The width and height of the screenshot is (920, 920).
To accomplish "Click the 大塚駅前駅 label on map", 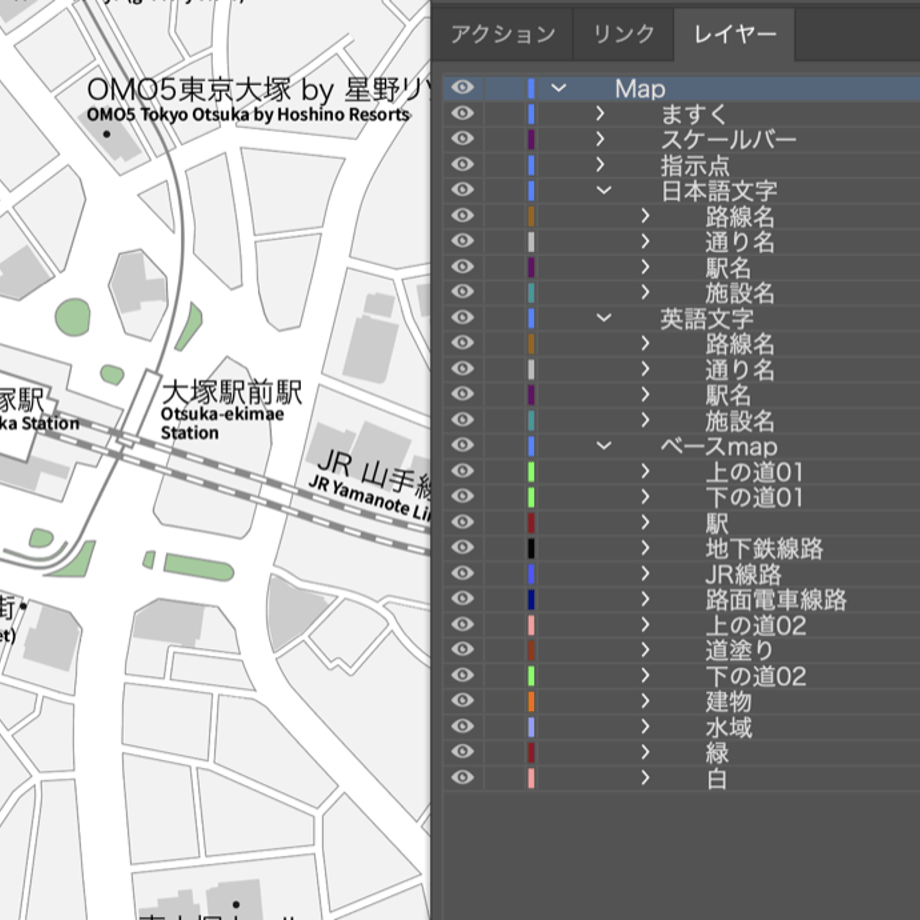I will pyautogui.click(x=232, y=393).
